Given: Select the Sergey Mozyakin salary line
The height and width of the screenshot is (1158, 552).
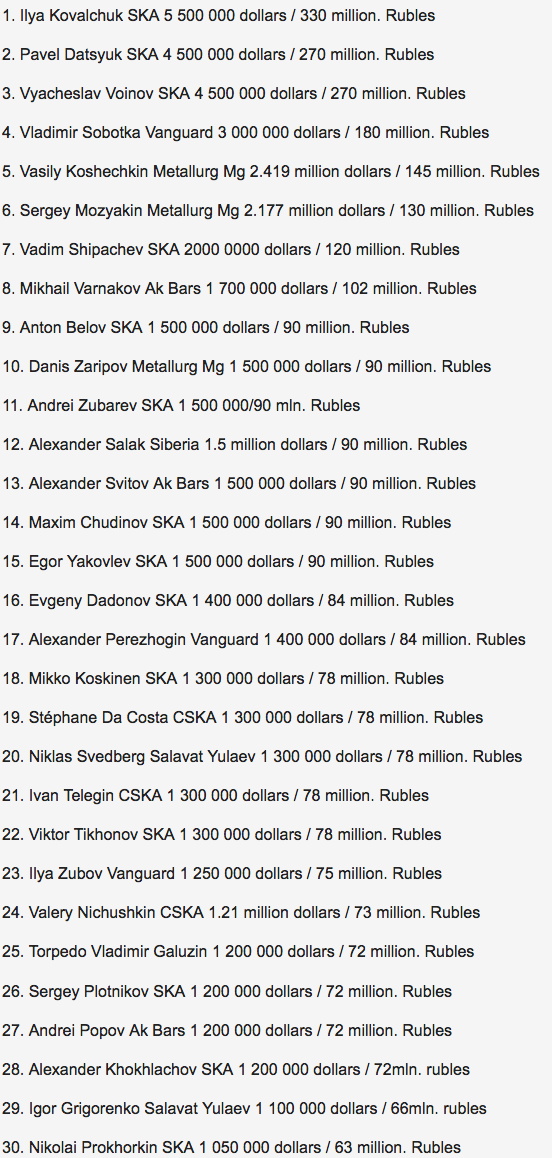Looking at the screenshot, I should pyautogui.click(x=268, y=210).
